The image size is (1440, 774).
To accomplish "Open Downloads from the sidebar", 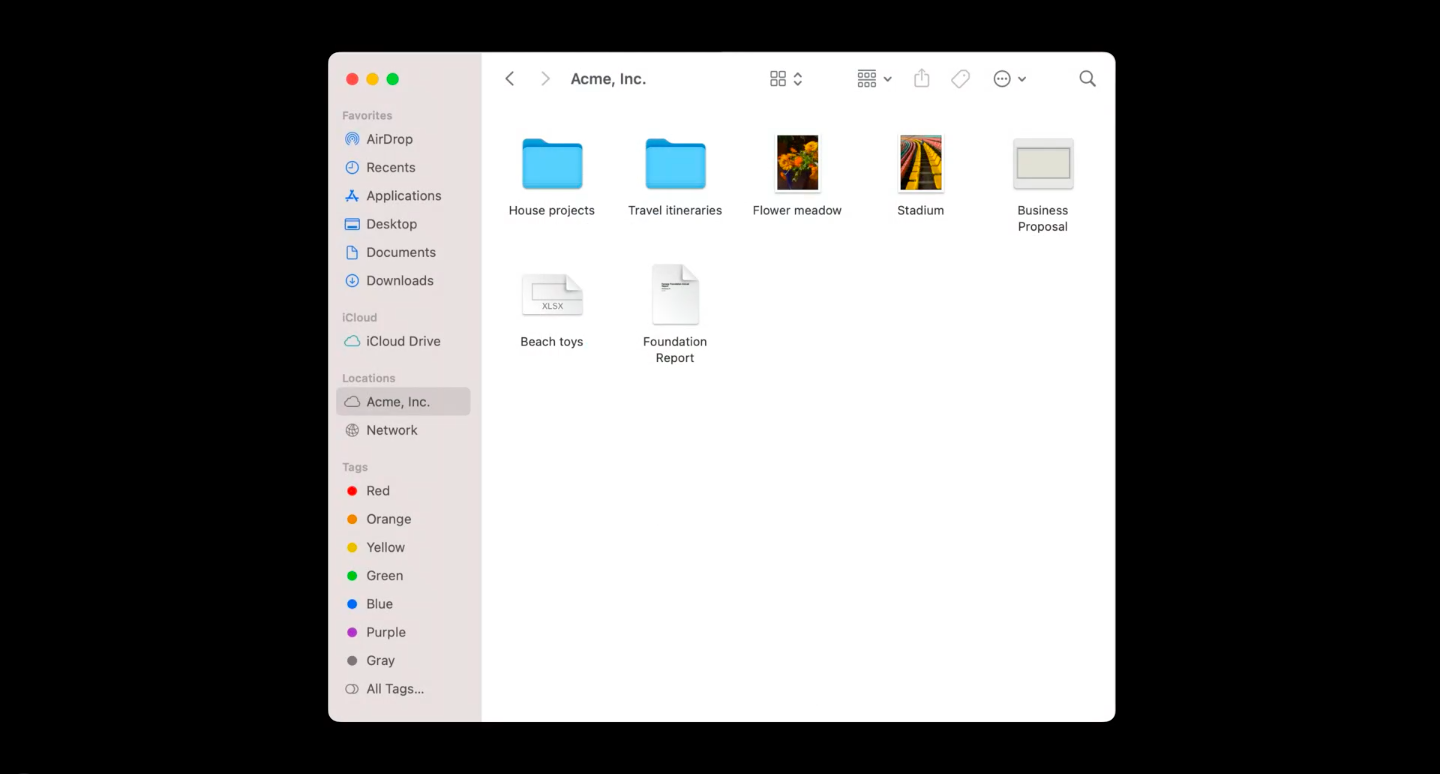I will 399,280.
